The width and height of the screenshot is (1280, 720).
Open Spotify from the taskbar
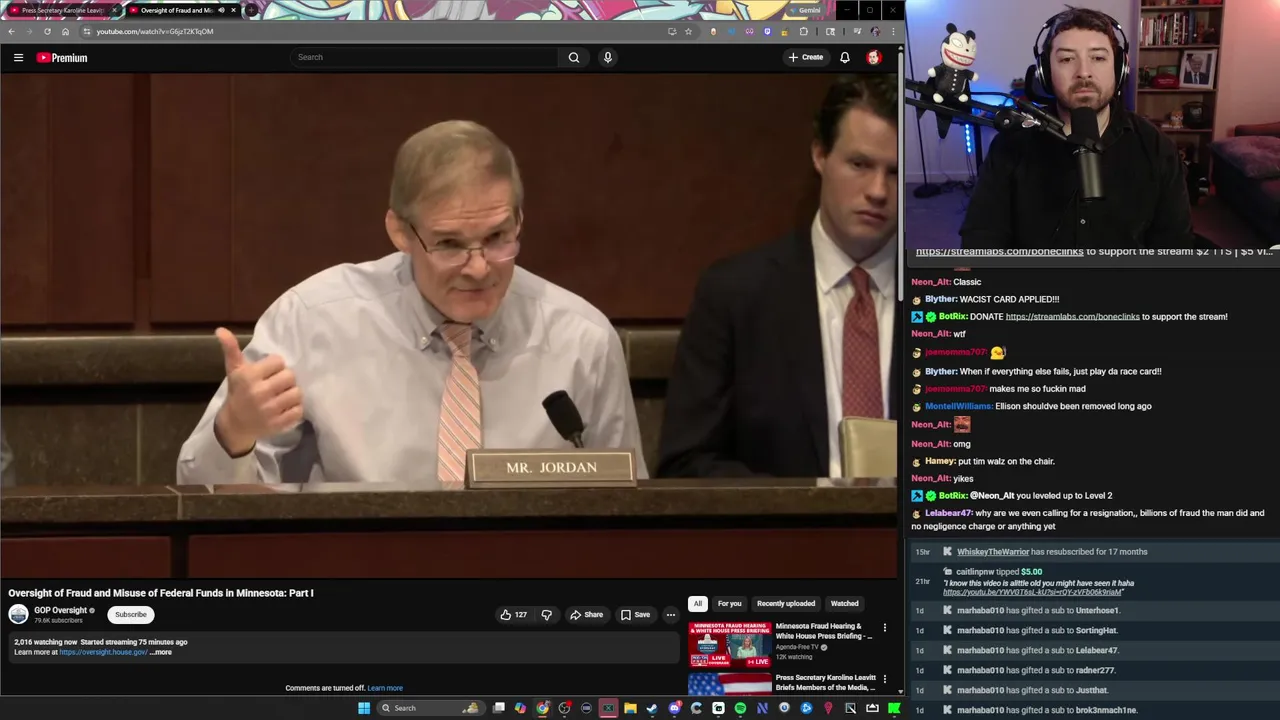740,708
